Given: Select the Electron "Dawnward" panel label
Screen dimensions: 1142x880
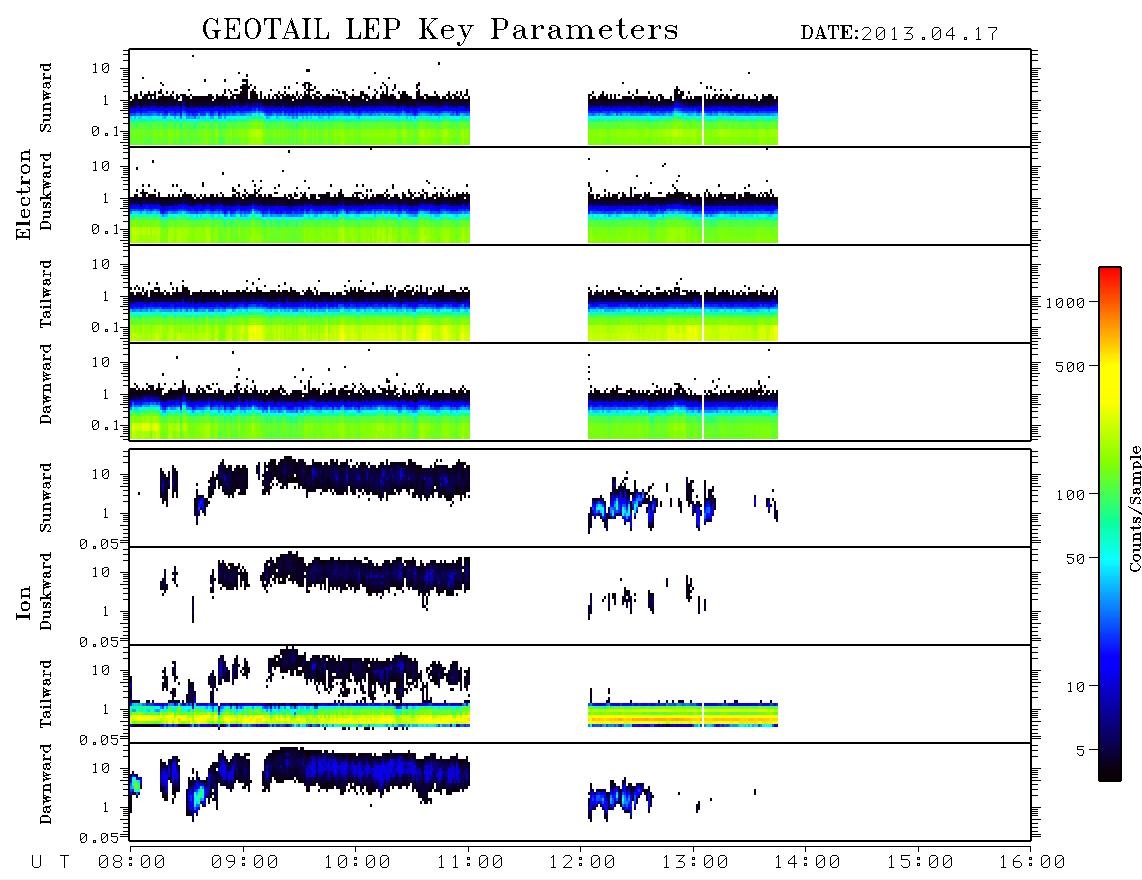Looking at the screenshot, I should pyautogui.click(x=45, y=384).
